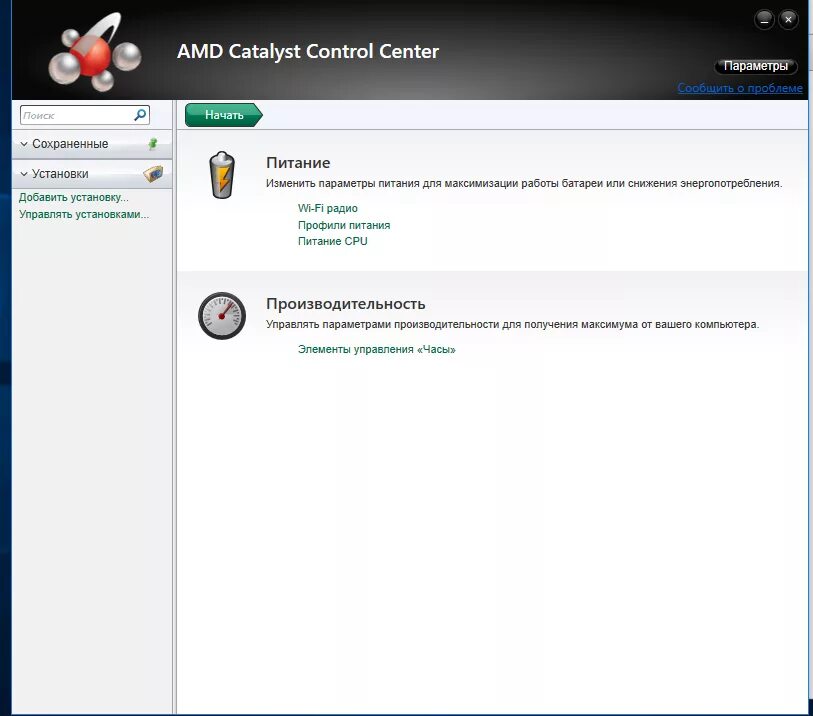Click the AMD Catalyst logo
The image size is (813, 716).
93,52
